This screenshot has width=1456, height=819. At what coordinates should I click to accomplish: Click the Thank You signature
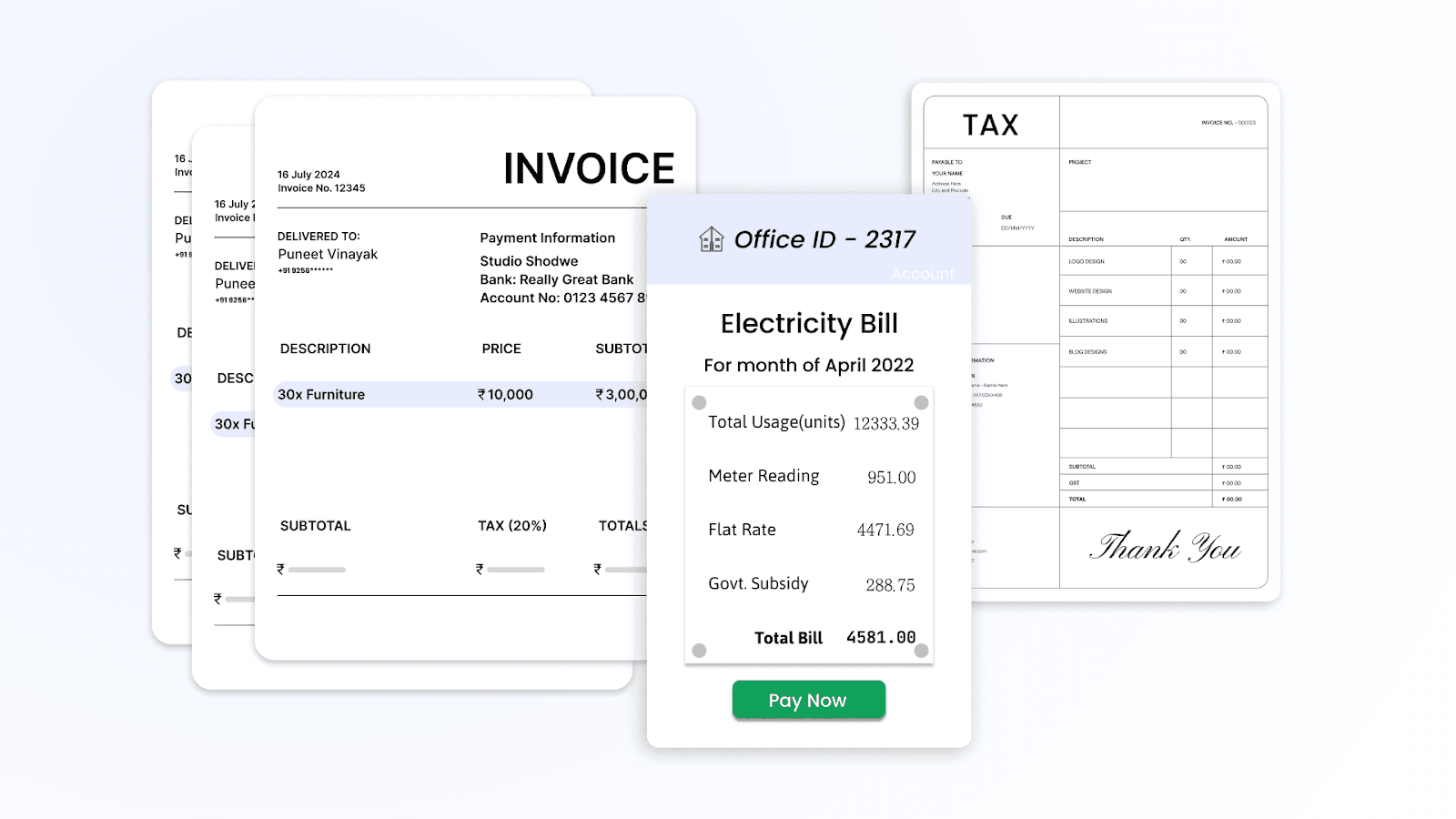point(1165,547)
